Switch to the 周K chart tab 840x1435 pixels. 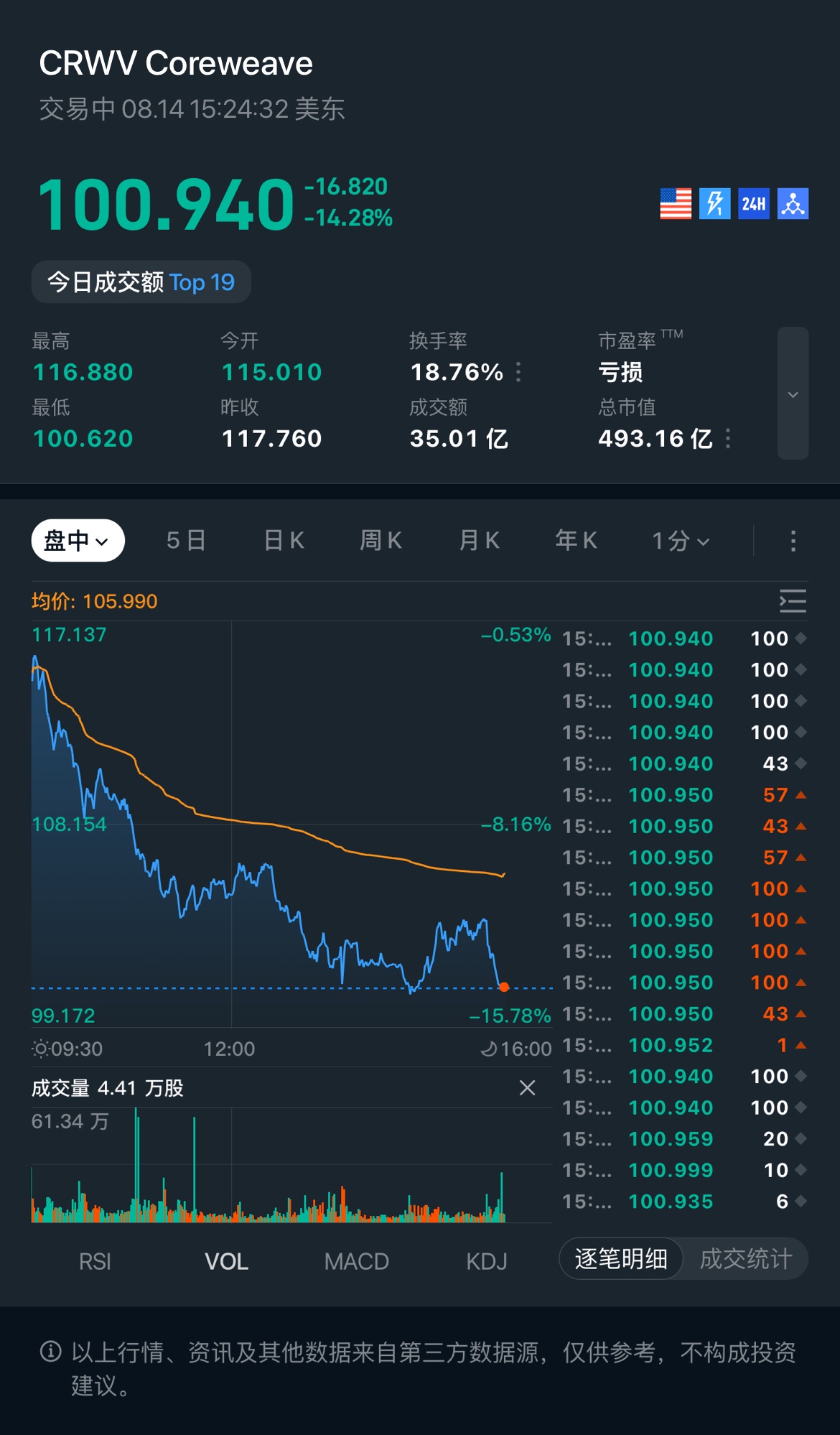(381, 541)
